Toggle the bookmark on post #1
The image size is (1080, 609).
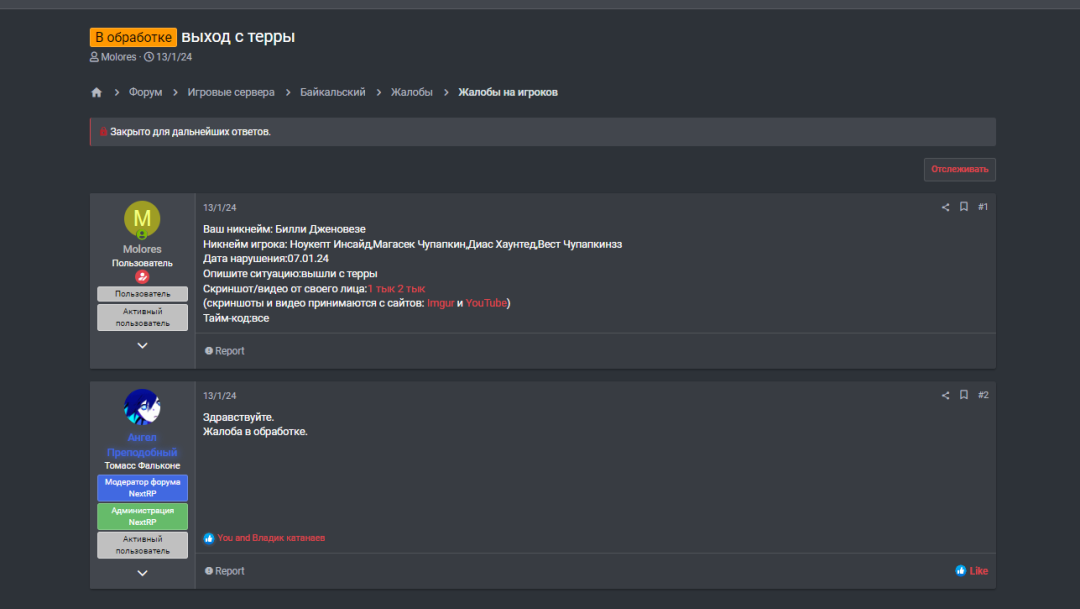[x=964, y=207]
